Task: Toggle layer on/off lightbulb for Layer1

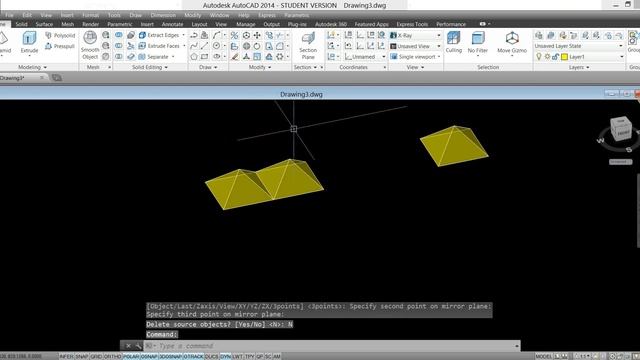Action: 539,57
